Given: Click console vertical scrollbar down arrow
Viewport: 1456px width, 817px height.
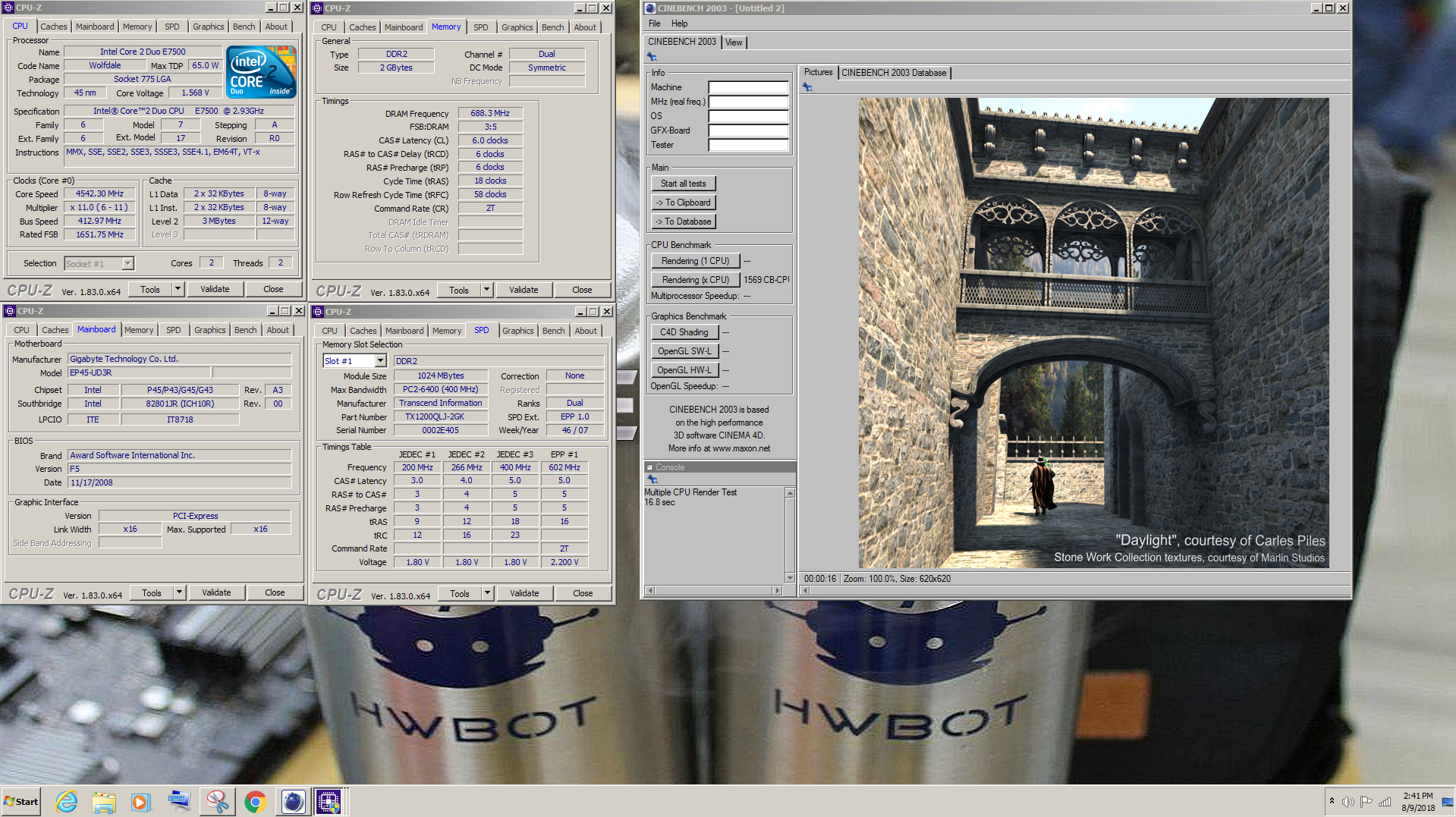Looking at the screenshot, I should click(x=790, y=578).
